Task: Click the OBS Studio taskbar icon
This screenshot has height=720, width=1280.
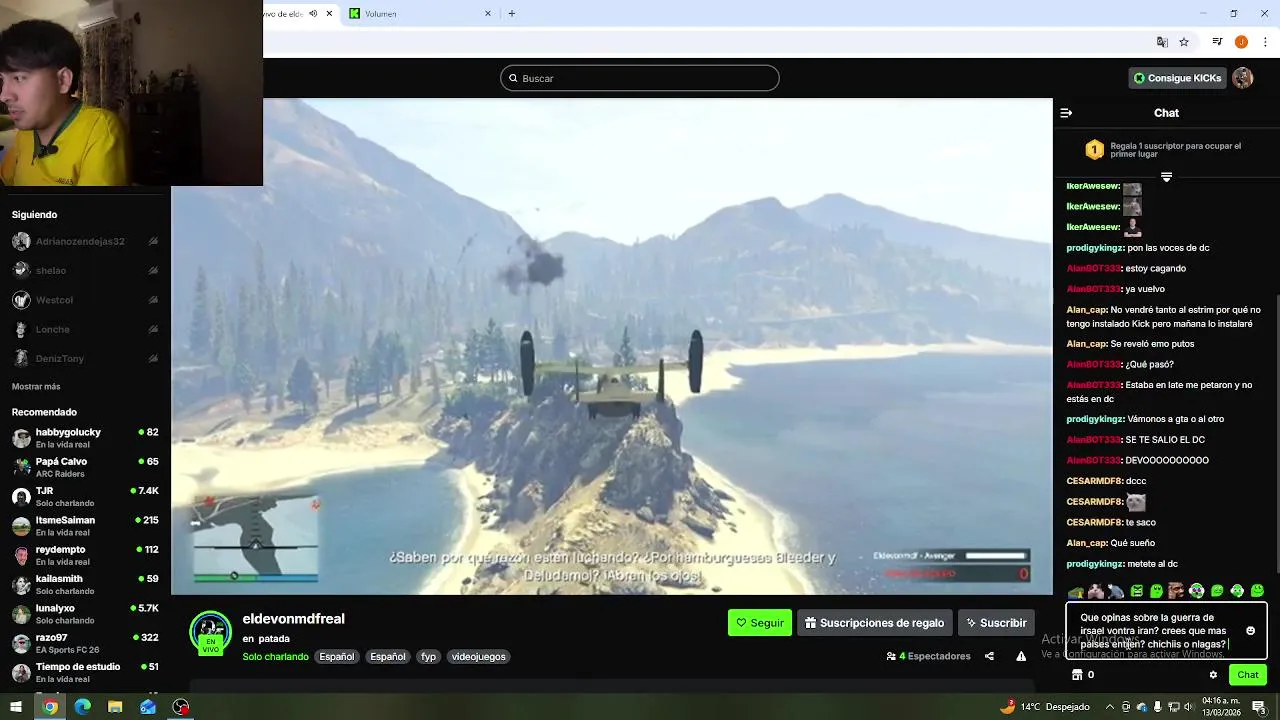Action: click(181, 707)
